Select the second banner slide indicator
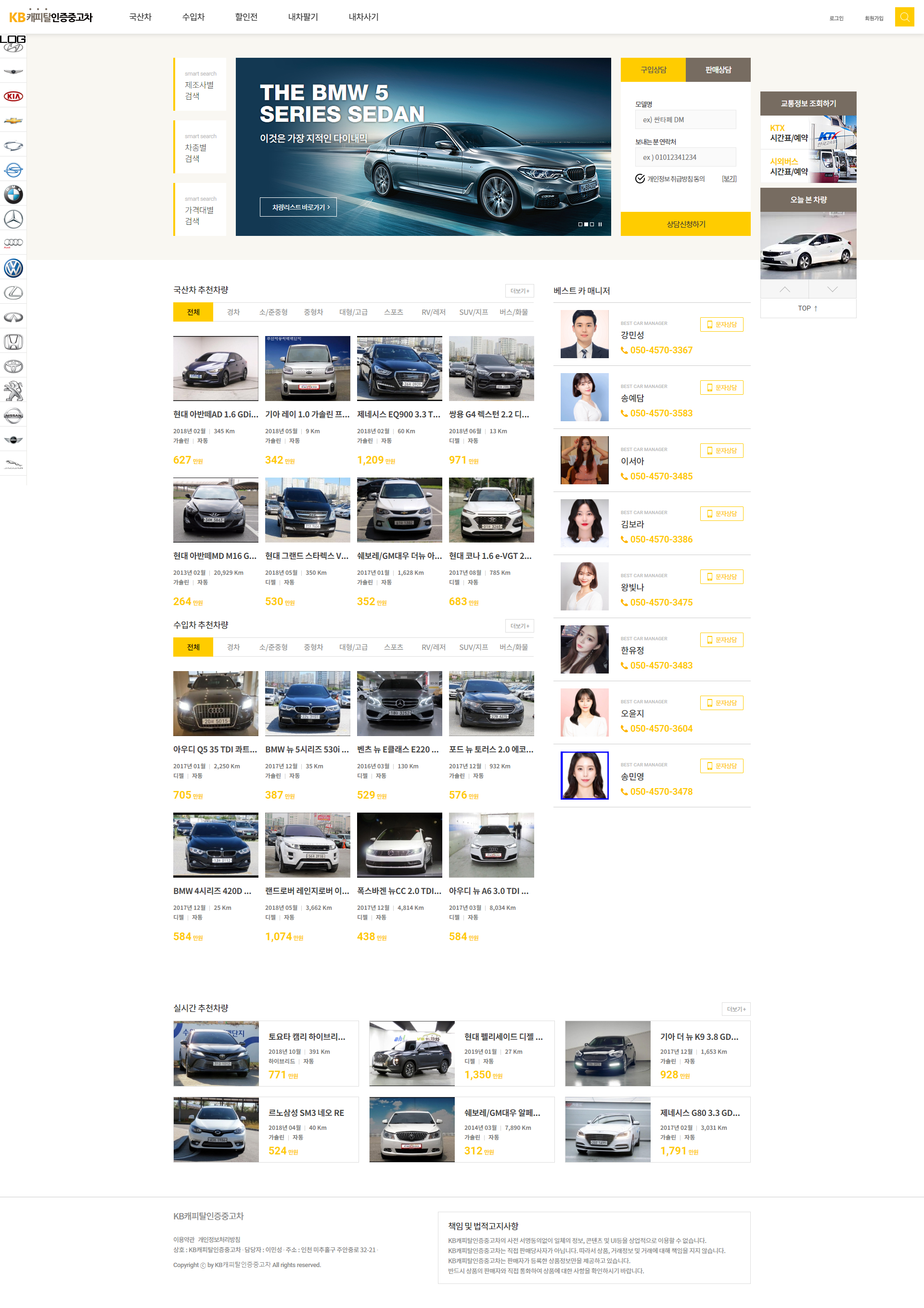 586,224
